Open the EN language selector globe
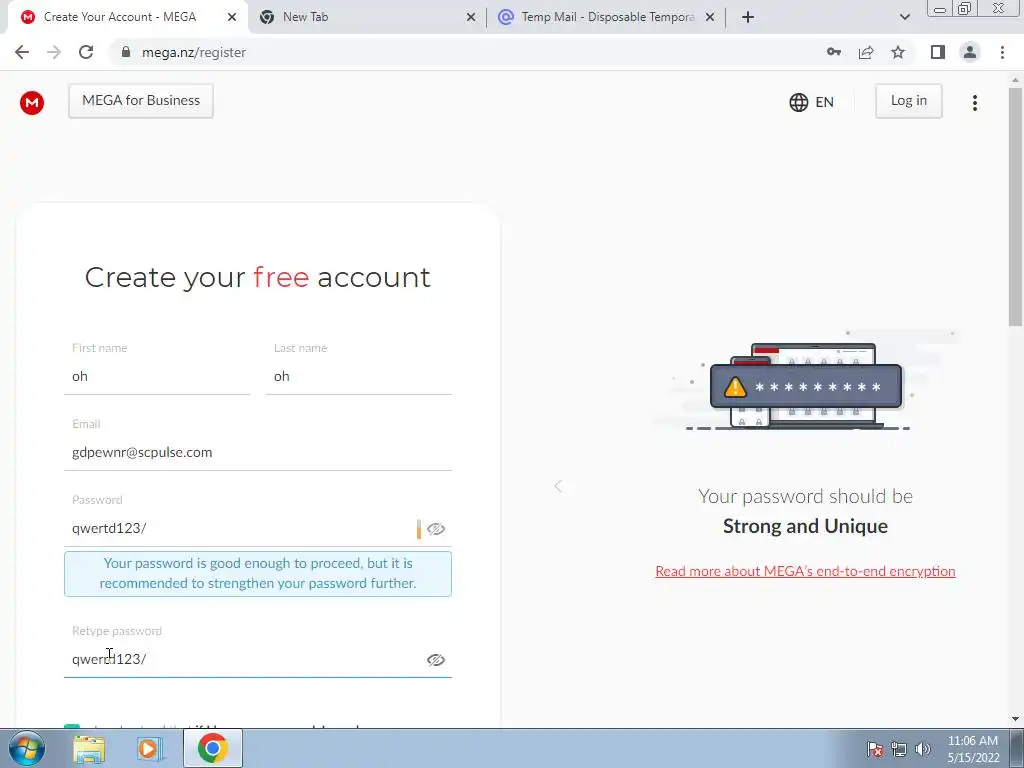 812,103
